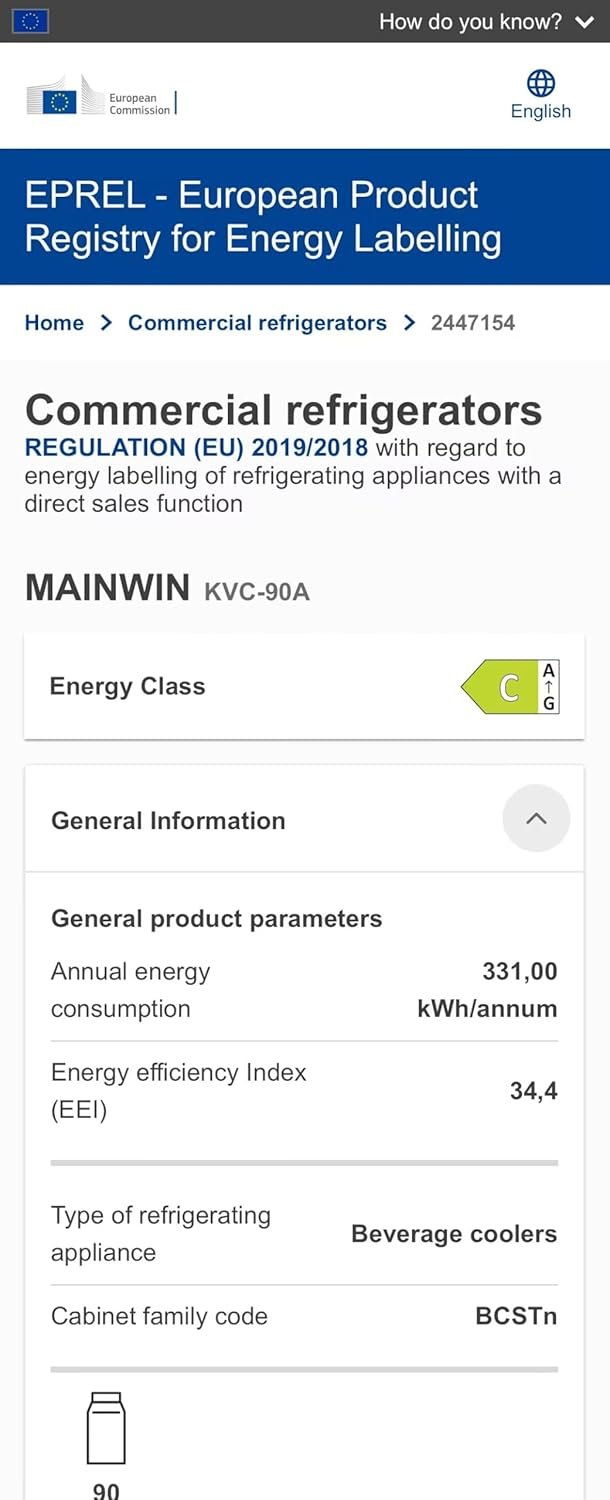Image resolution: width=610 pixels, height=1500 pixels.
Task: Click the EPREL registry title banner
Action: coord(263,217)
